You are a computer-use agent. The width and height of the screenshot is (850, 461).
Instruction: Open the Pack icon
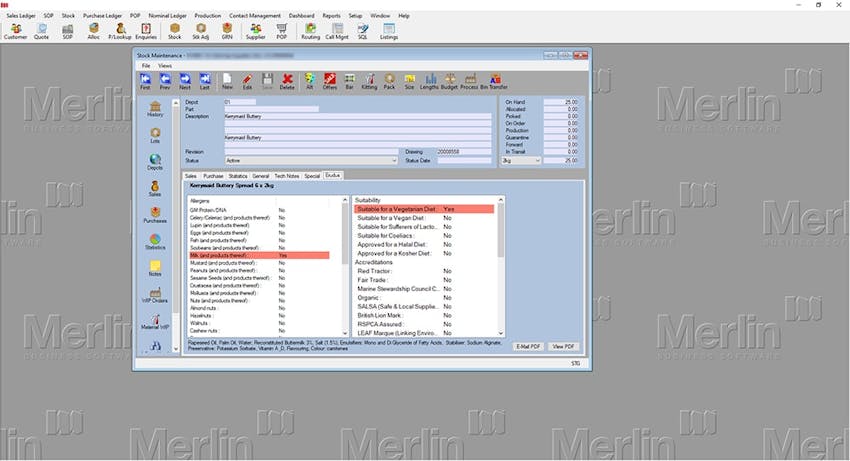tap(389, 81)
